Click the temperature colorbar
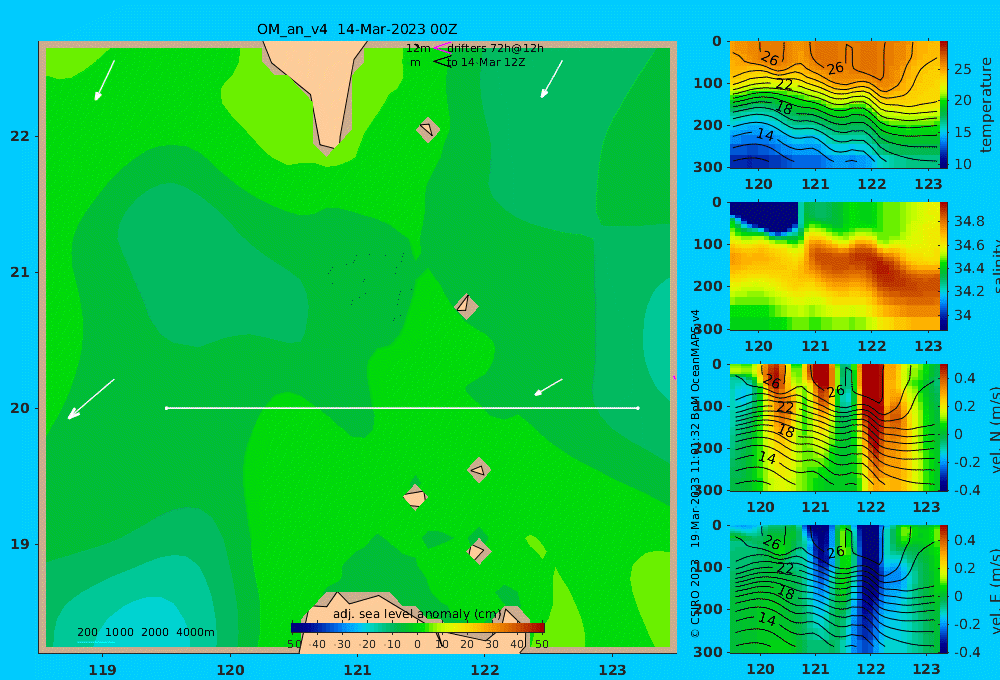 point(944,105)
